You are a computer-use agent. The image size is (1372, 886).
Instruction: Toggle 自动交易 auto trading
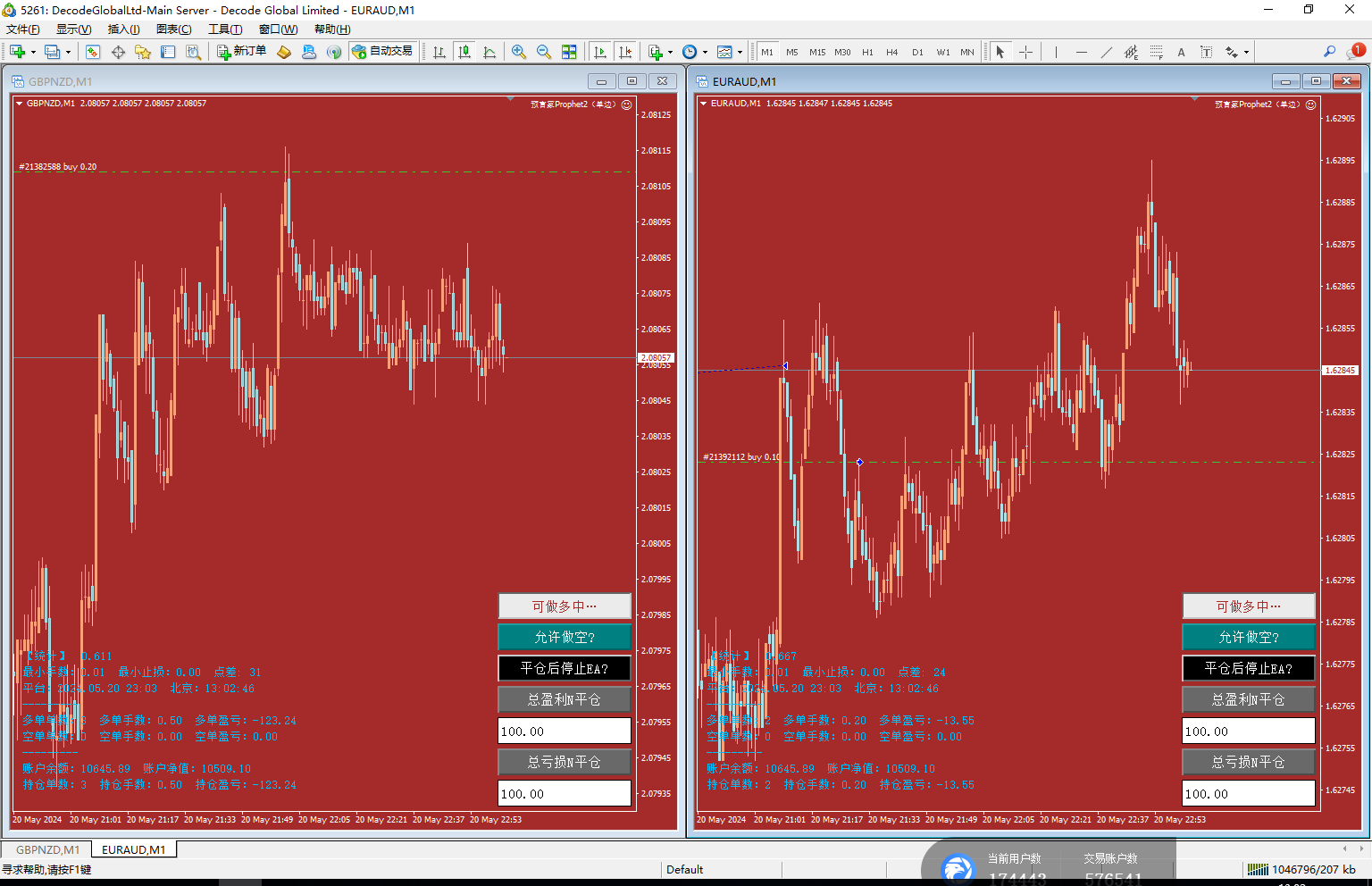click(x=382, y=52)
